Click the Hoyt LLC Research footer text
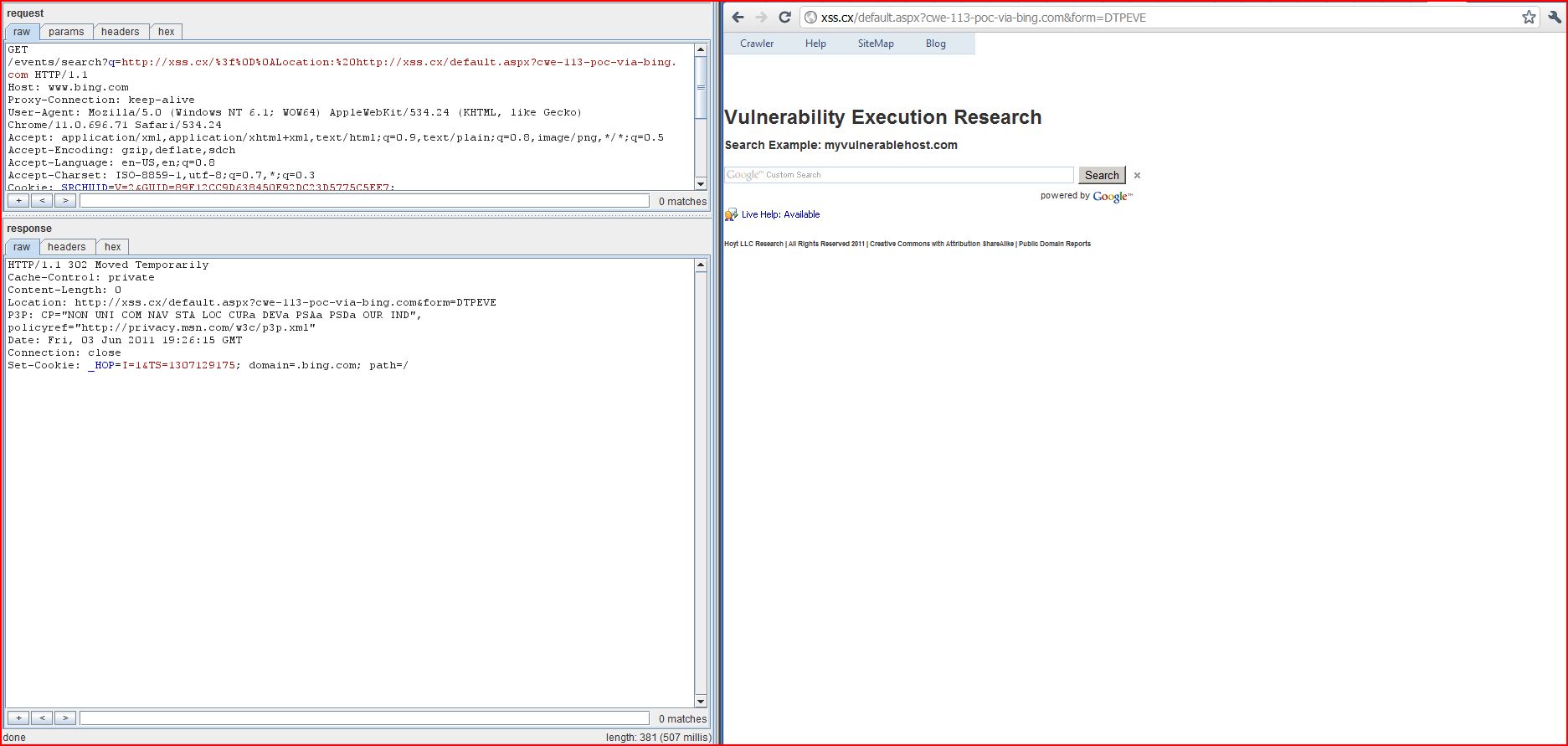Viewport: 1568px width, 746px height. 753,244
